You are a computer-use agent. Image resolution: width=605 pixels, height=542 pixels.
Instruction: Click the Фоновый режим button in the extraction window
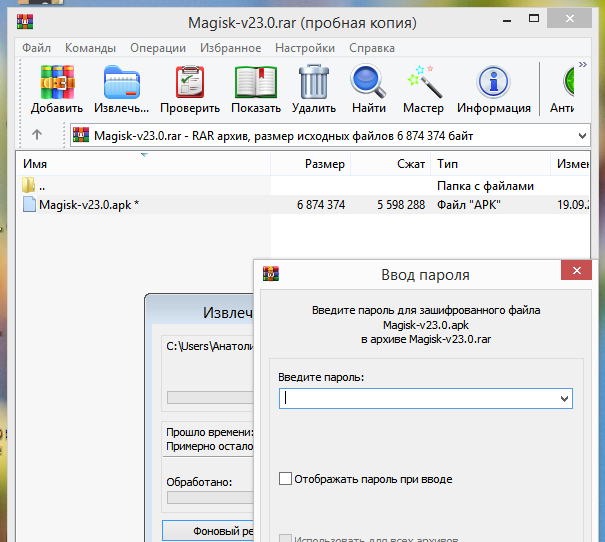[208, 531]
